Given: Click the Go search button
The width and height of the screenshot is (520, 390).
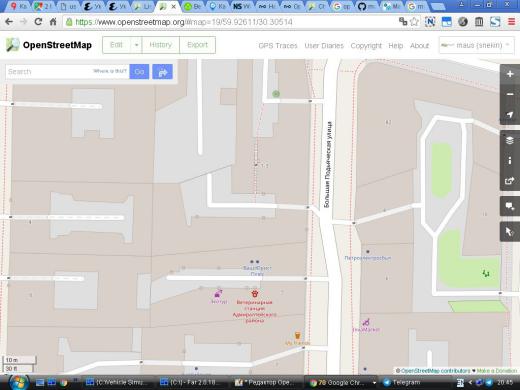Looking at the screenshot, I should pos(139,72).
